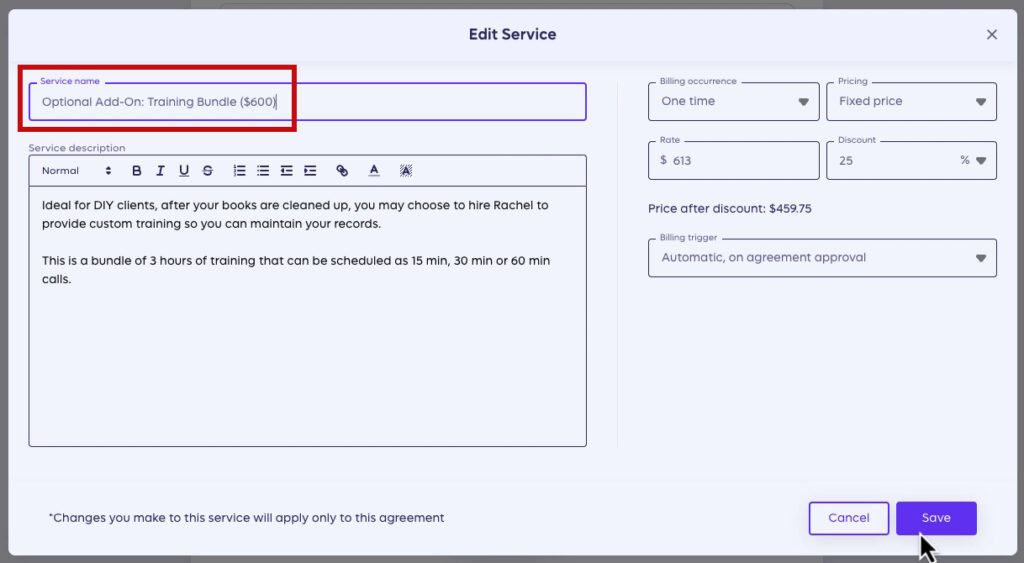Click into the Rate field
The image size is (1024, 563).
(x=733, y=160)
